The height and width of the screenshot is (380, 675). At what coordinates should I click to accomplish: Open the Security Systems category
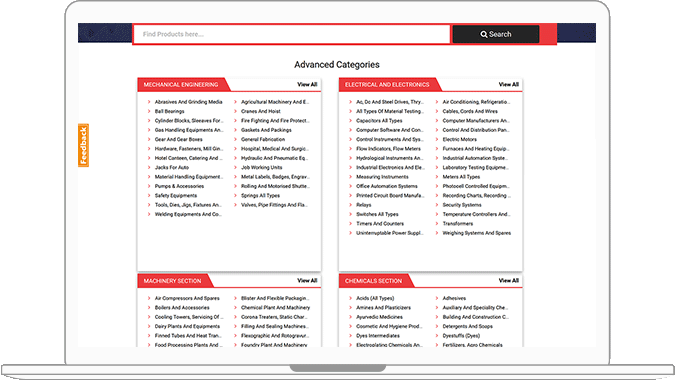pos(462,205)
